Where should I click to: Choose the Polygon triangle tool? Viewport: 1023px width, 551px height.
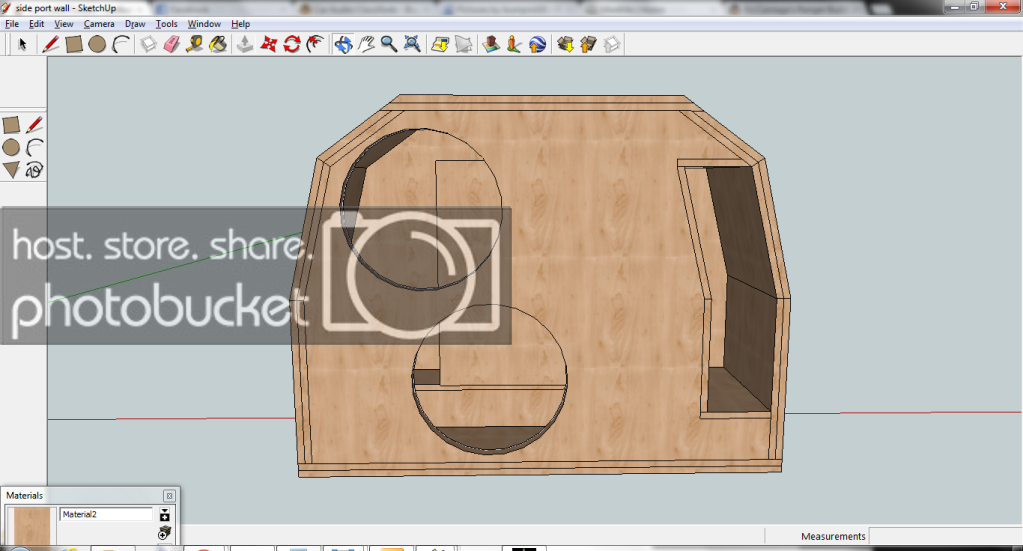11,170
